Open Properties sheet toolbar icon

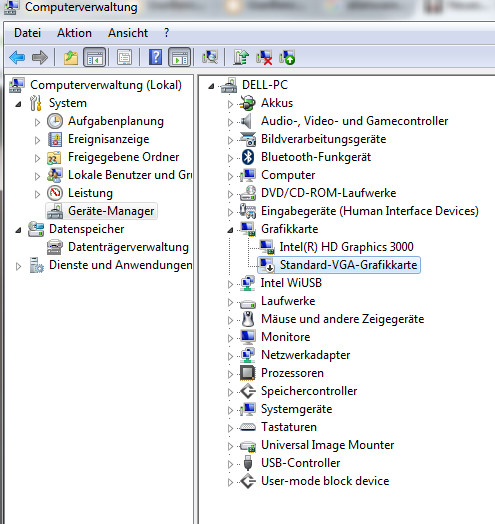(125, 57)
